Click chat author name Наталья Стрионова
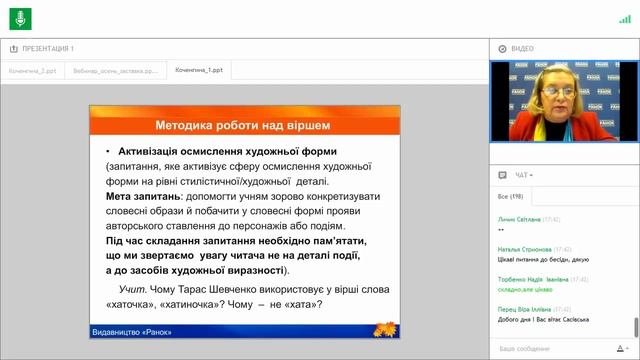The image size is (640, 360). (524, 249)
